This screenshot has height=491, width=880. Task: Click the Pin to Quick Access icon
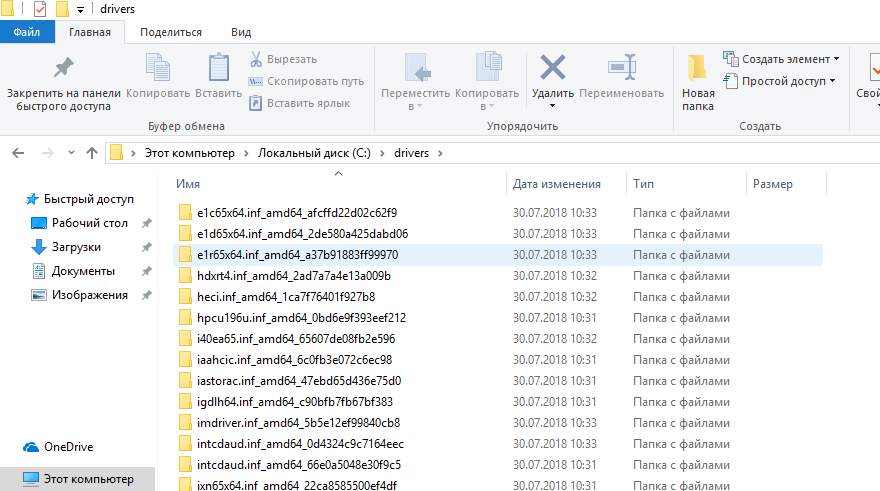(63, 68)
